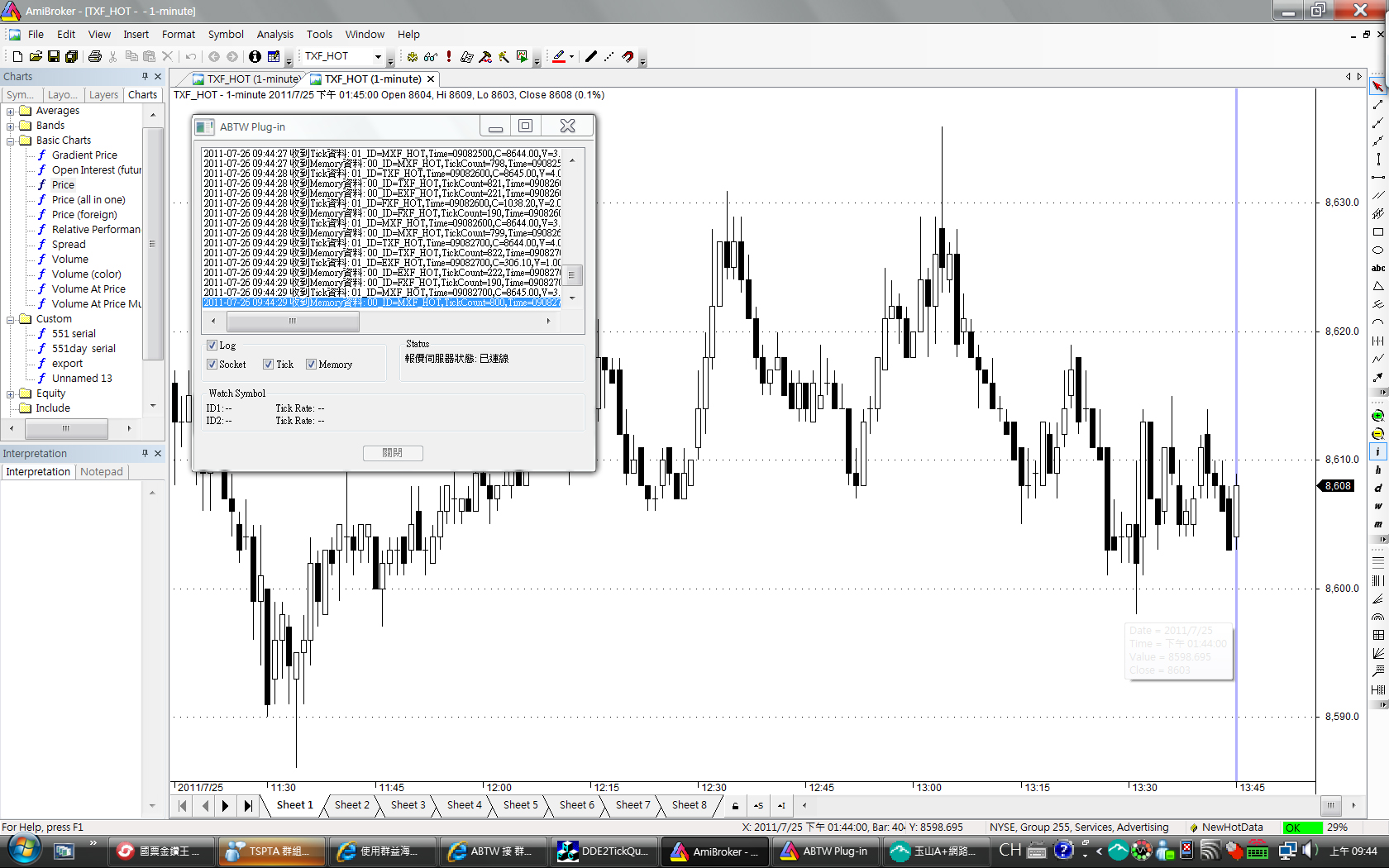Close the active TXF_HOT chart tab

click(x=430, y=79)
